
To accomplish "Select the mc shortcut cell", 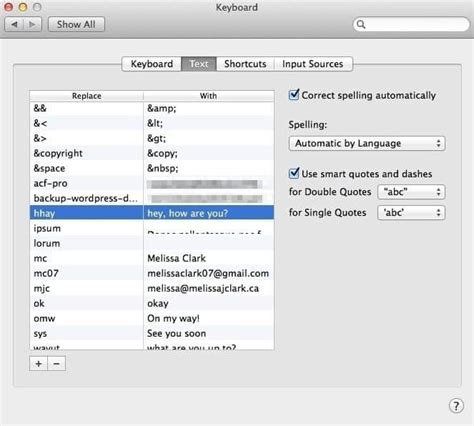I will (87, 258).
